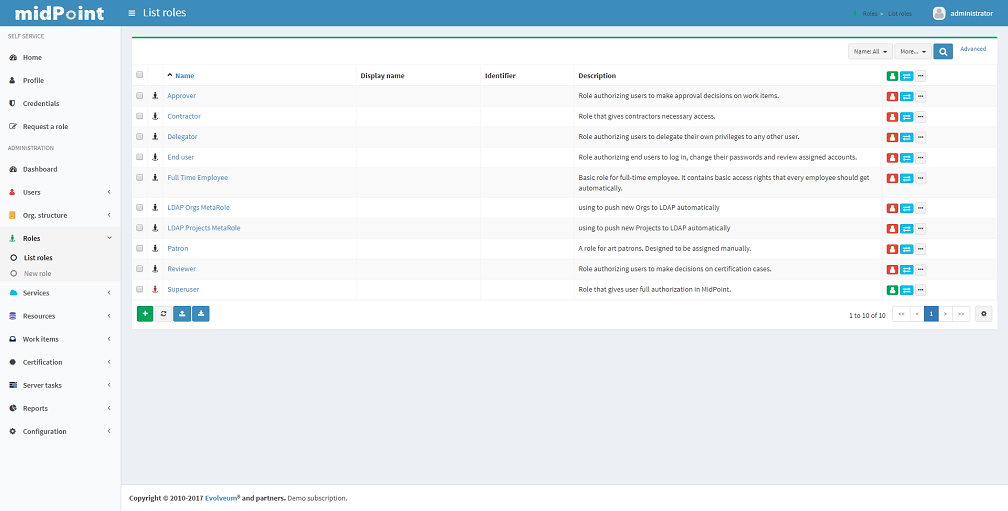Expand the Configuration sidebar menu

(x=60, y=431)
